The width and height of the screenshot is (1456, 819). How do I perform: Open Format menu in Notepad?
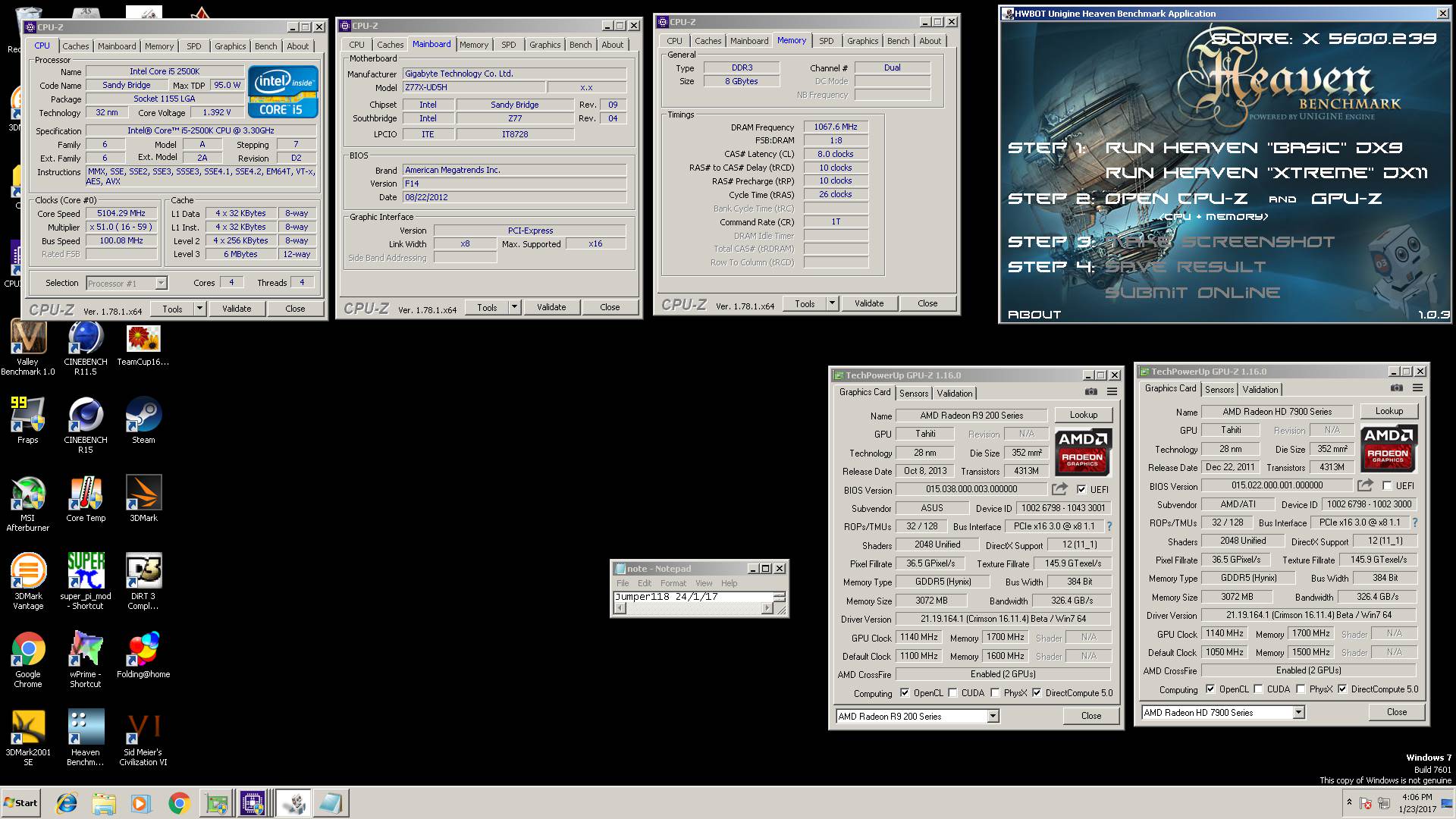(673, 583)
